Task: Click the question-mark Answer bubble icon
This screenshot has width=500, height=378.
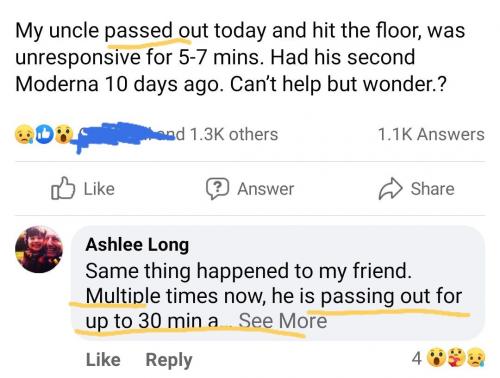Action: [x=217, y=188]
